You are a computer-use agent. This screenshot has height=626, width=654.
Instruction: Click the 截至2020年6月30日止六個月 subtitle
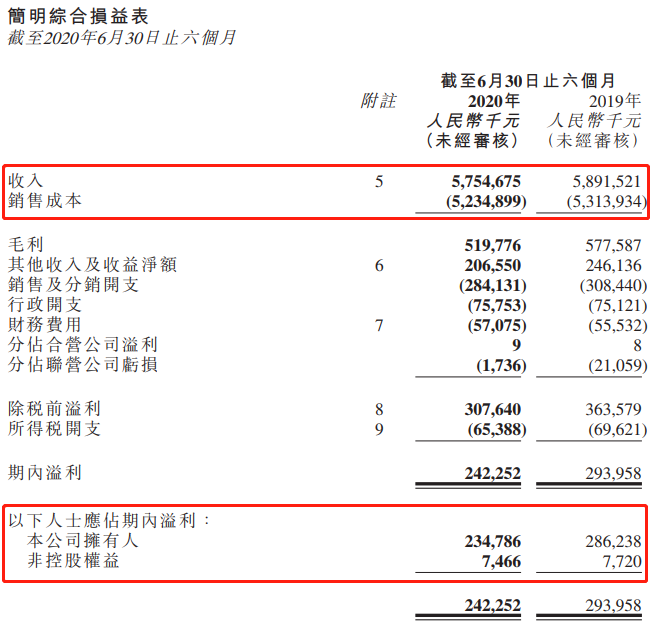(121, 37)
